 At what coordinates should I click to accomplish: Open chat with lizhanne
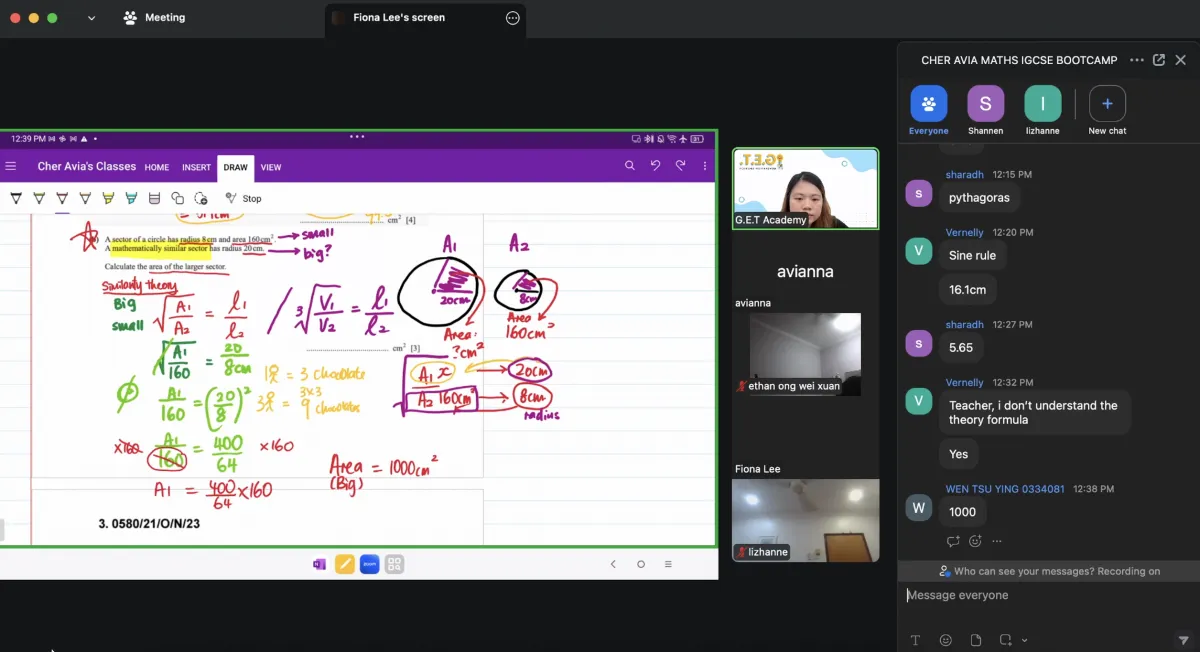1043,110
